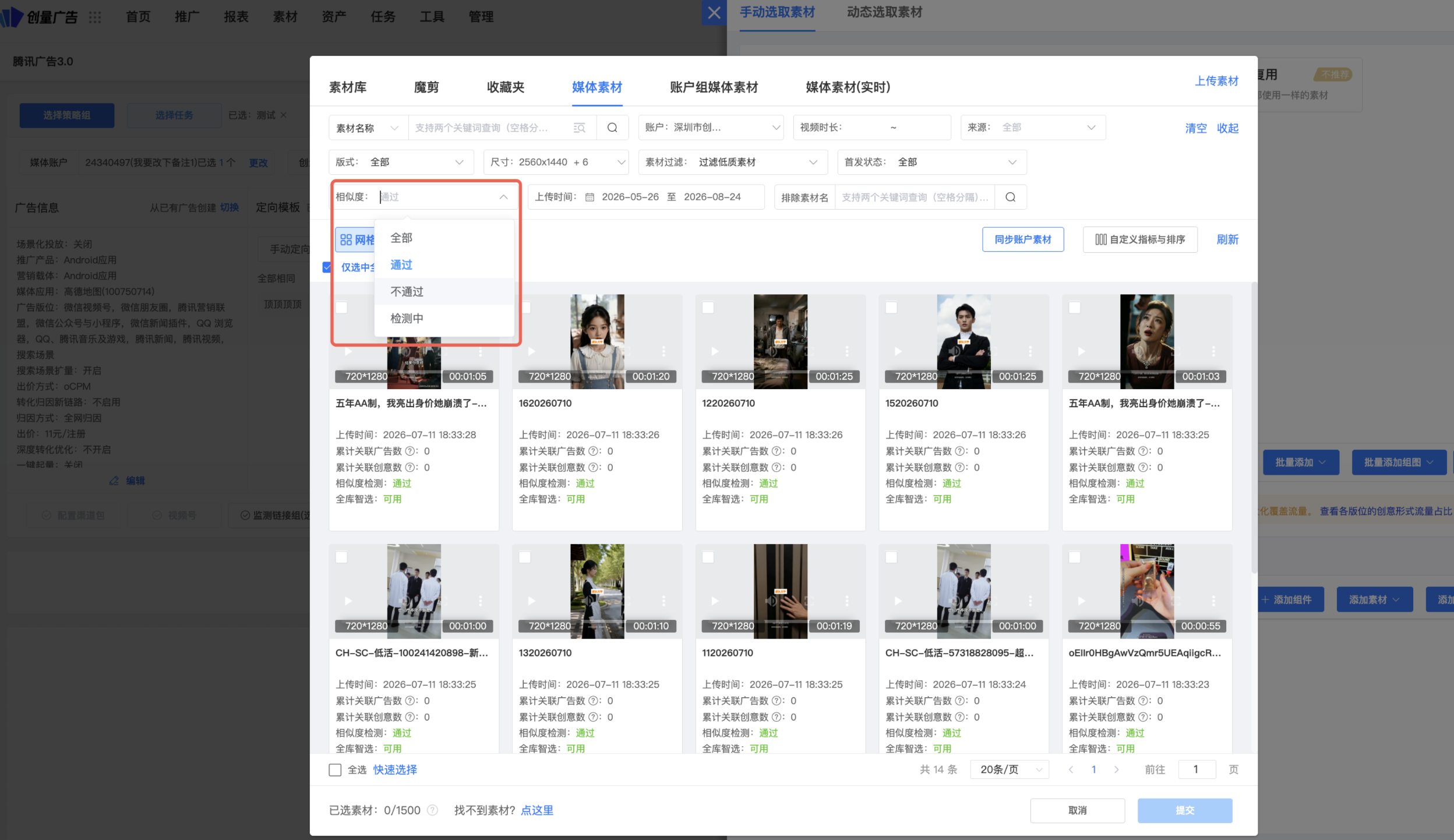Screen dimensions: 1454x840
Task: Collapse the 相似度 dropdown via its arrow
Action: (x=503, y=197)
